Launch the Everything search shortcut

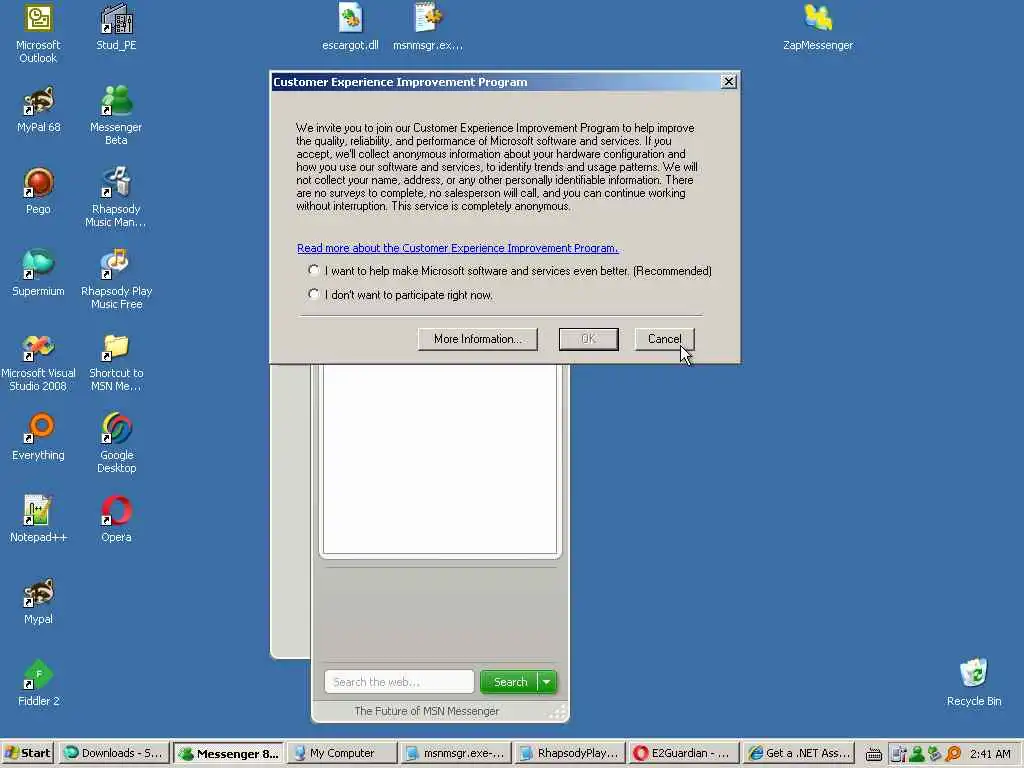(39, 438)
